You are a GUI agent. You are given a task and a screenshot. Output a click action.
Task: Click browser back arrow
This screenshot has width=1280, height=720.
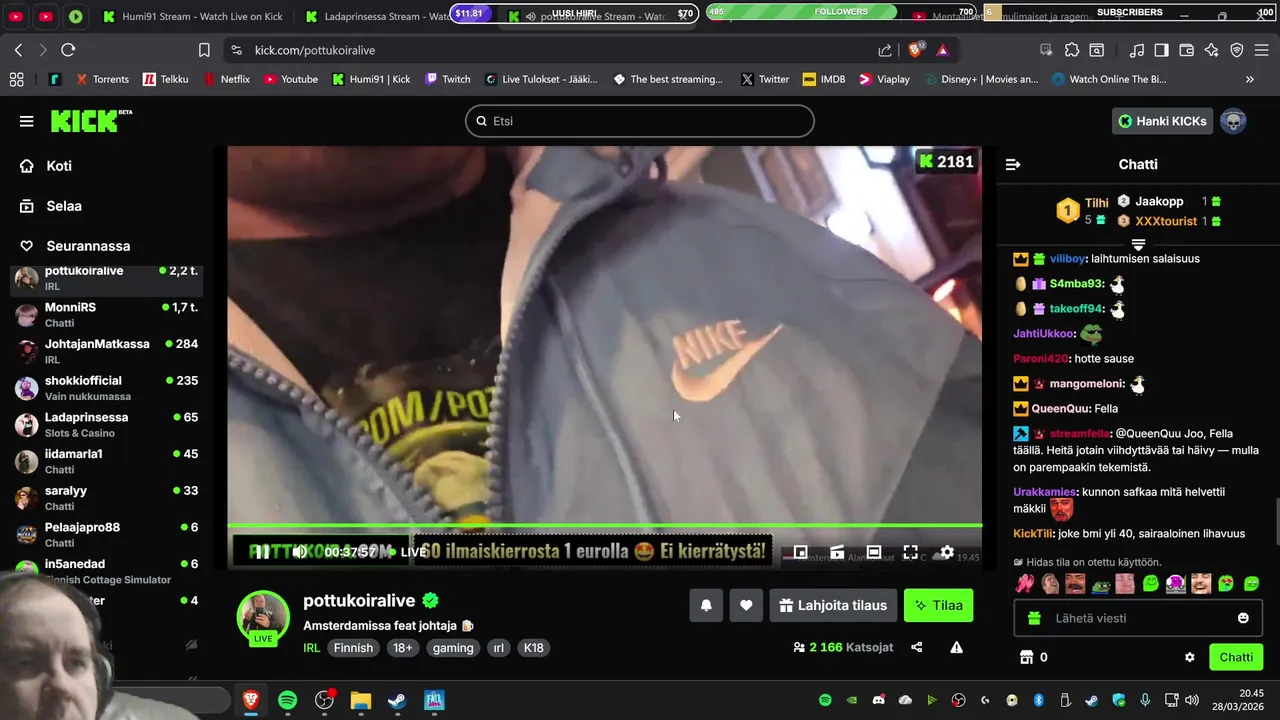18,50
